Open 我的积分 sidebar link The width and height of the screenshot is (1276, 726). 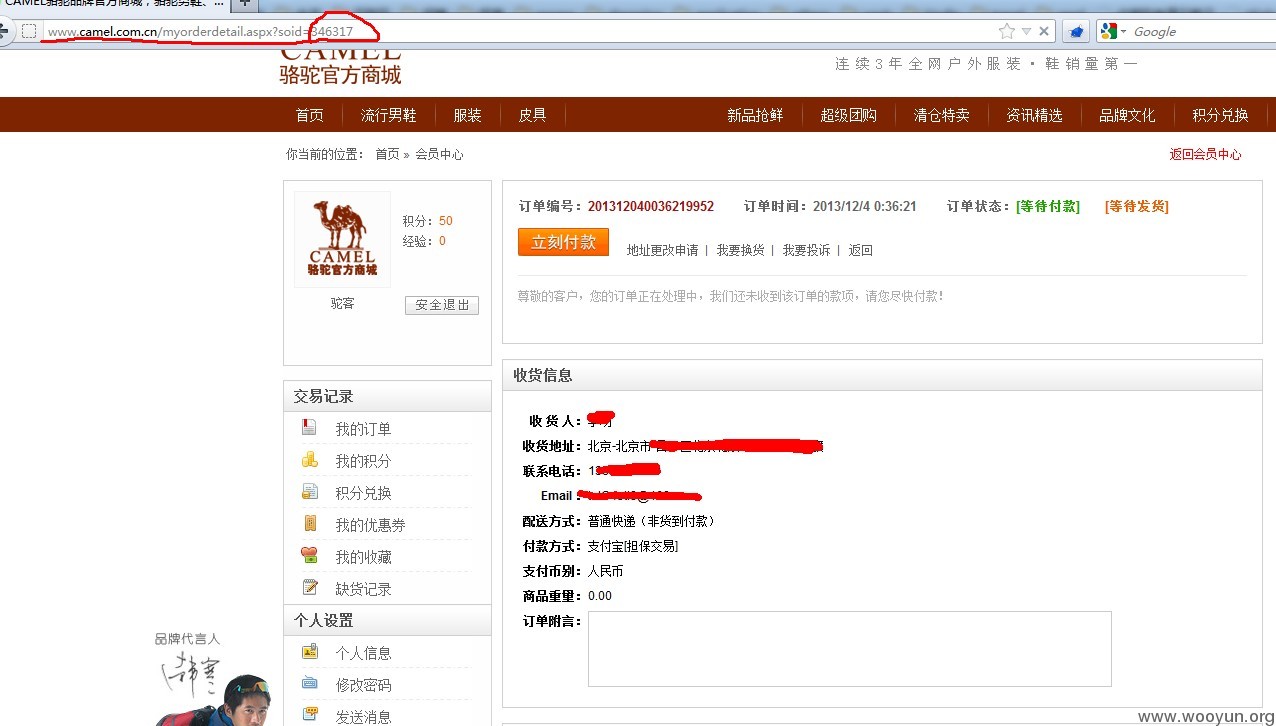point(363,461)
